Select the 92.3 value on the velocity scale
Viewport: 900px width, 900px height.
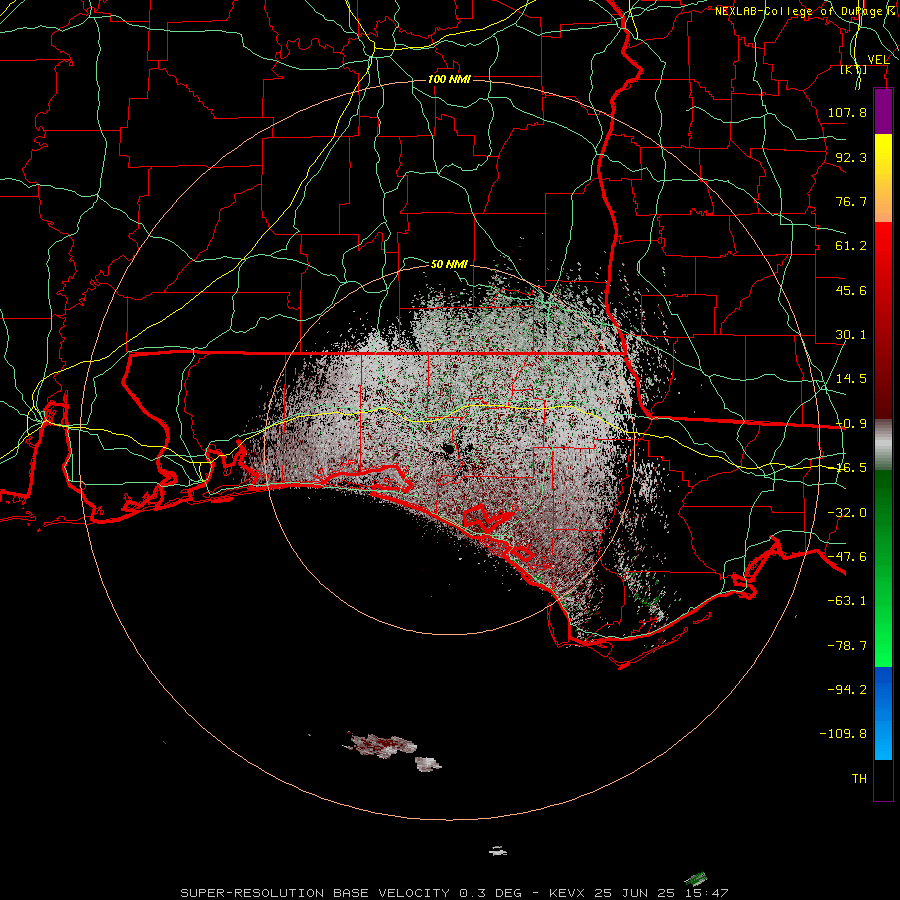[851, 157]
